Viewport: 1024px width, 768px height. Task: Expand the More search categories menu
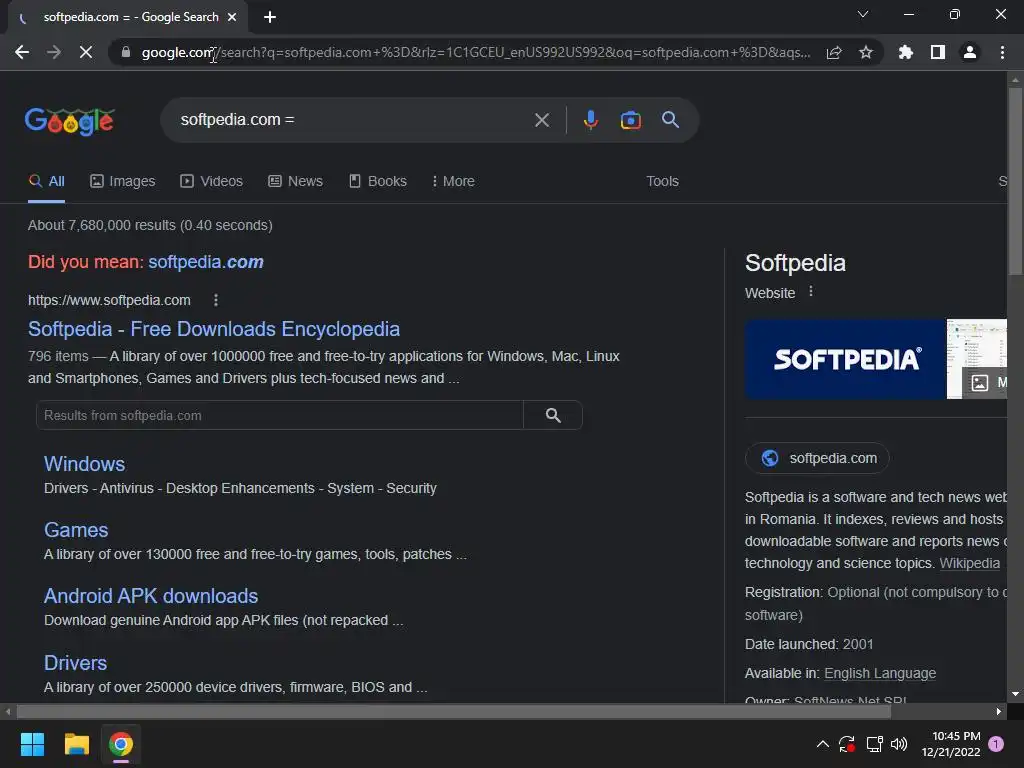coord(453,182)
